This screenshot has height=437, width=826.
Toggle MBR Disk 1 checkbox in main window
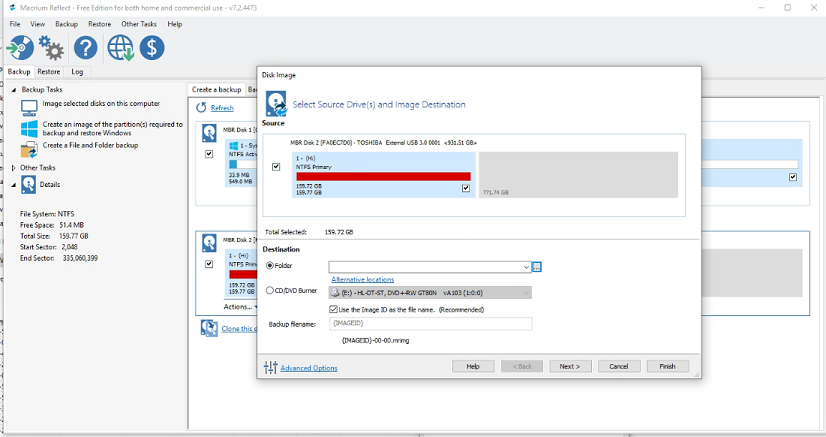click(209, 154)
